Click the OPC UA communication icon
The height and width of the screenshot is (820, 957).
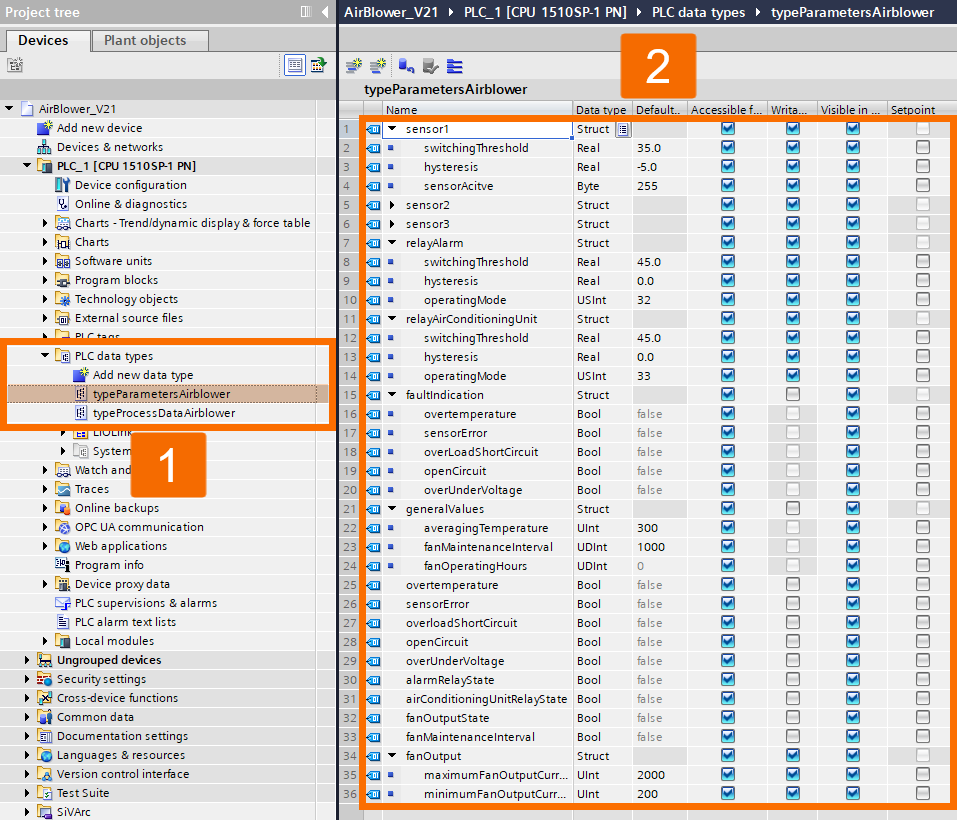click(x=62, y=527)
